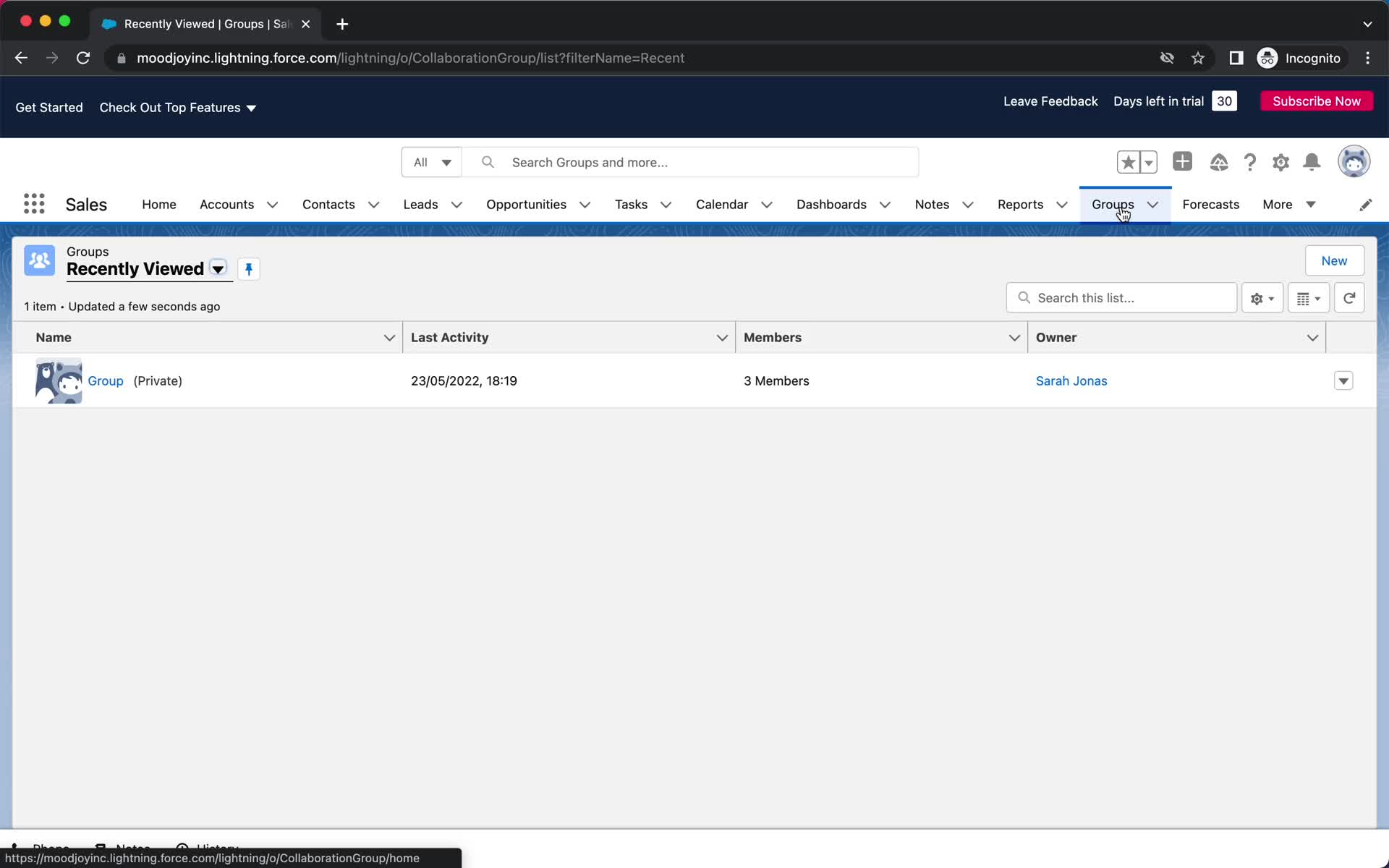1389x868 pixels.
Task: Expand the Groups dropdown in nav
Action: 1153,204
